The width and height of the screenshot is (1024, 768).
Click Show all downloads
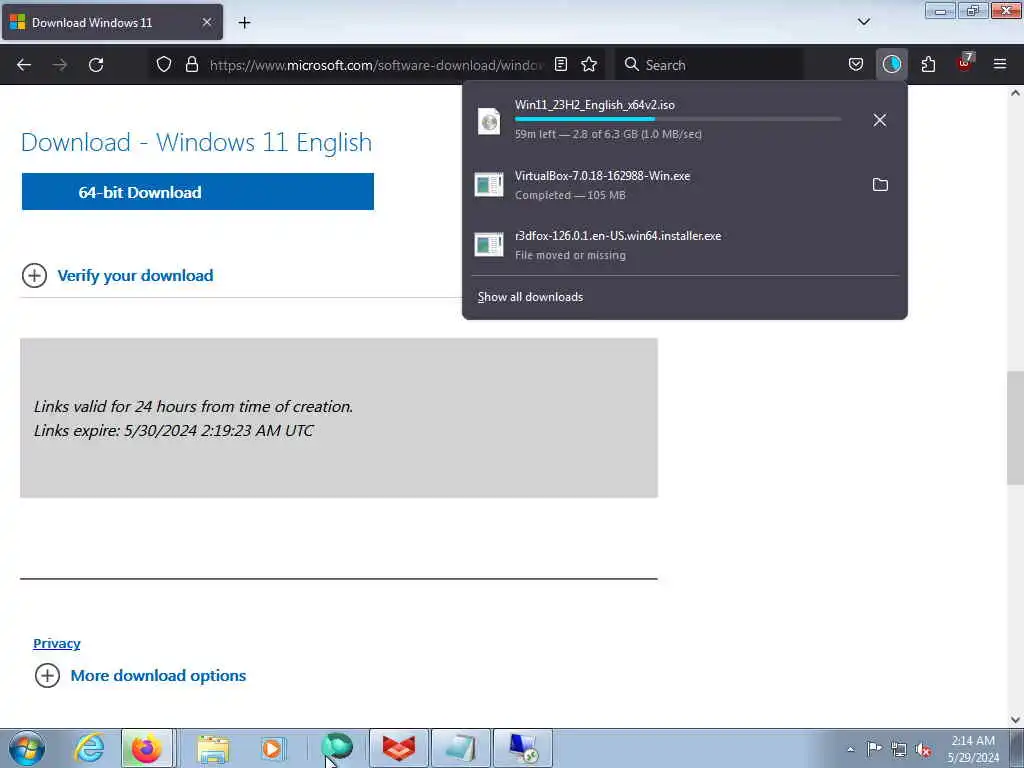tap(530, 297)
